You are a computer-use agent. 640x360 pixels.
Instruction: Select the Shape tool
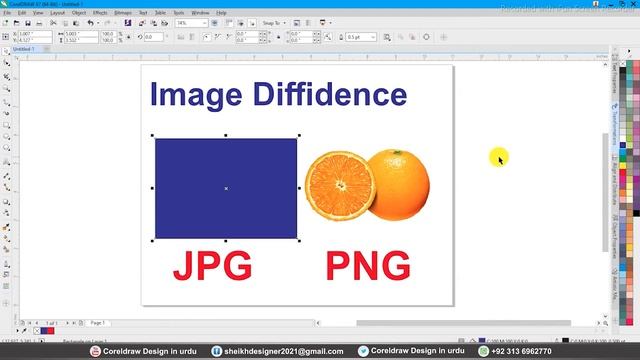point(6,63)
